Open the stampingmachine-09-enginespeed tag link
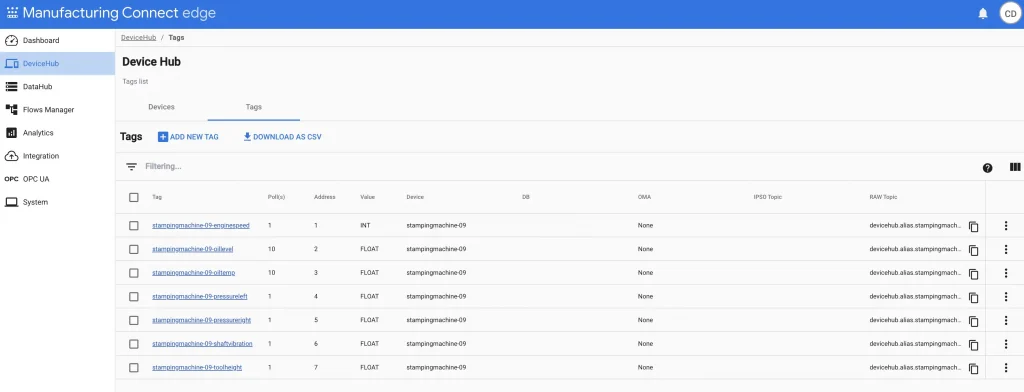This screenshot has height=392, width=1024. pos(200,225)
